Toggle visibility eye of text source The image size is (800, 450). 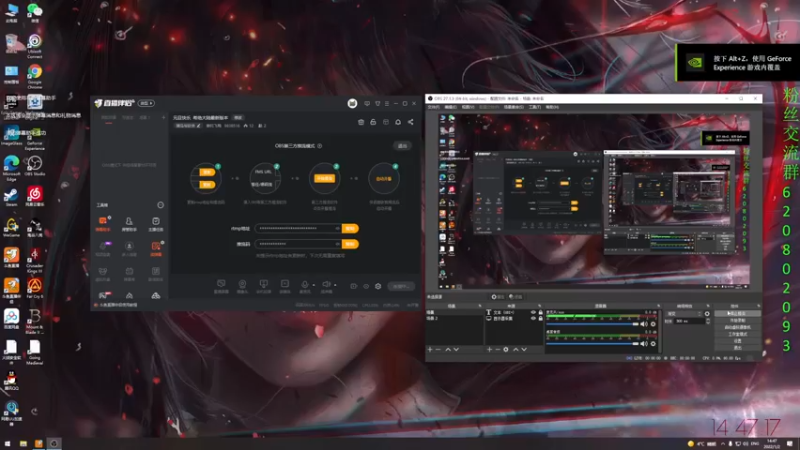point(533,312)
